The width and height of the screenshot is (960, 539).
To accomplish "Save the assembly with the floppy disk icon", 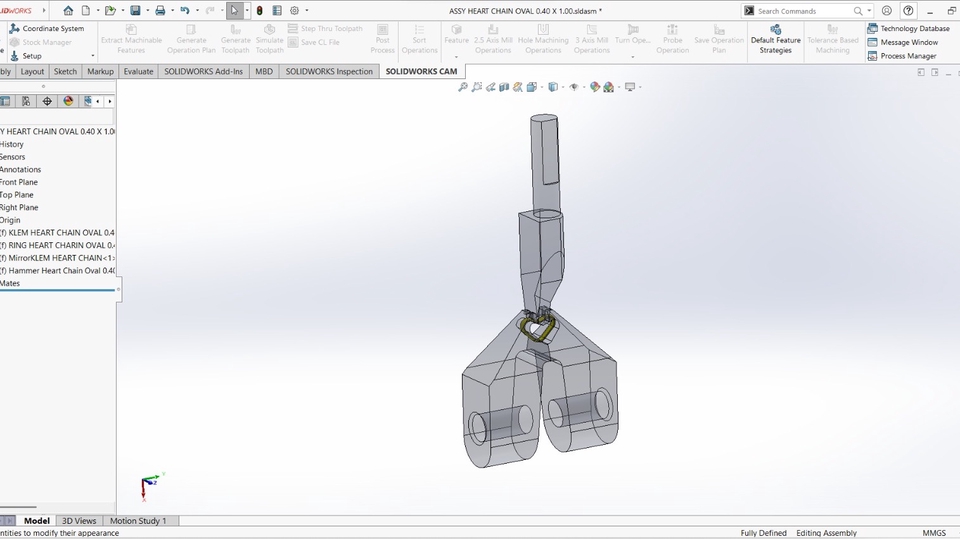I will click(135, 10).
